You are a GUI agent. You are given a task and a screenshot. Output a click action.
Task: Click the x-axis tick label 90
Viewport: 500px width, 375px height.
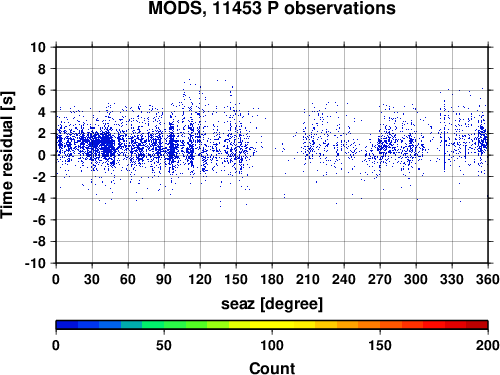[164, 279]
